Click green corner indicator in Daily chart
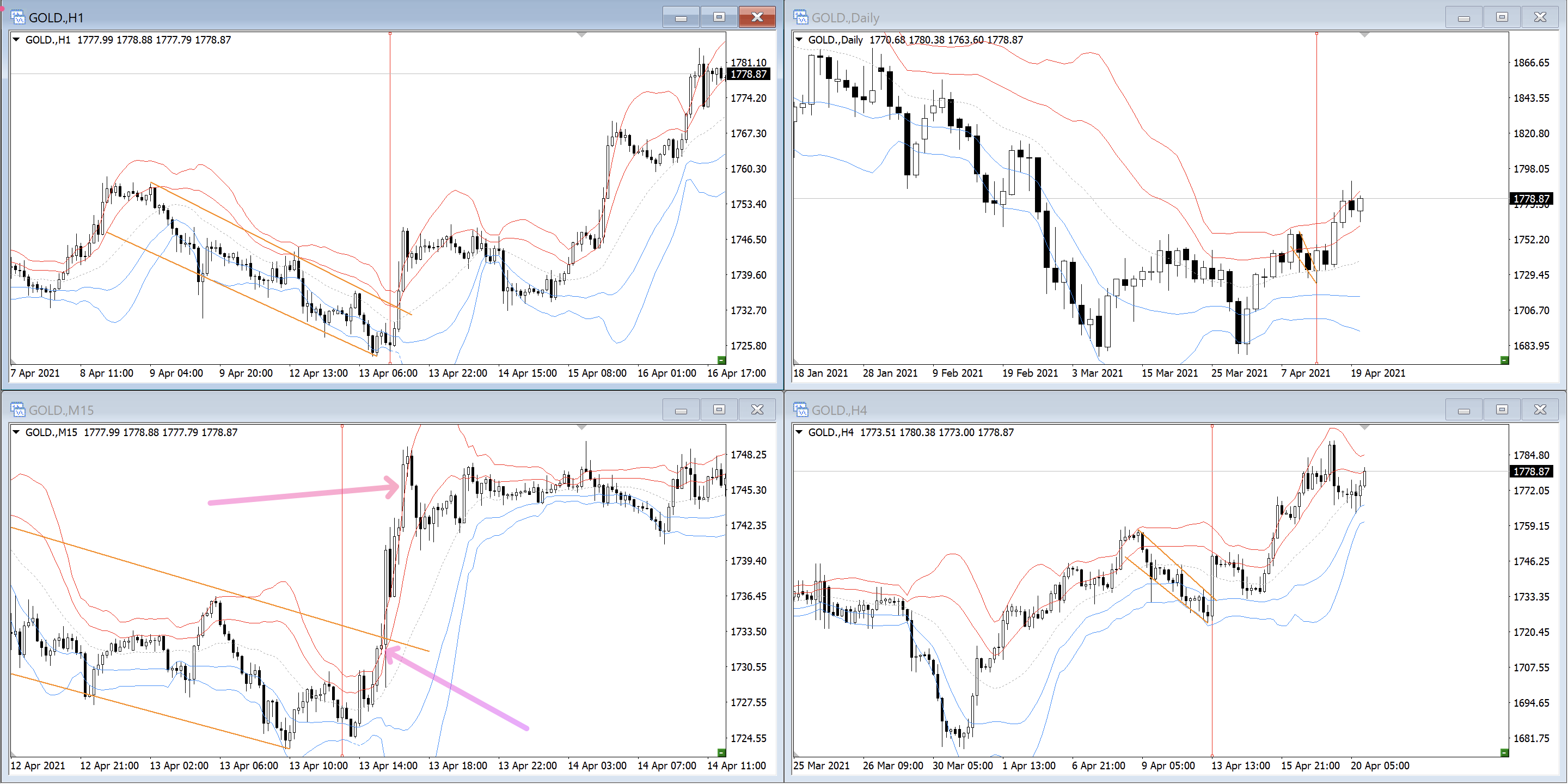1568x784 pixels. [1504, 360]
